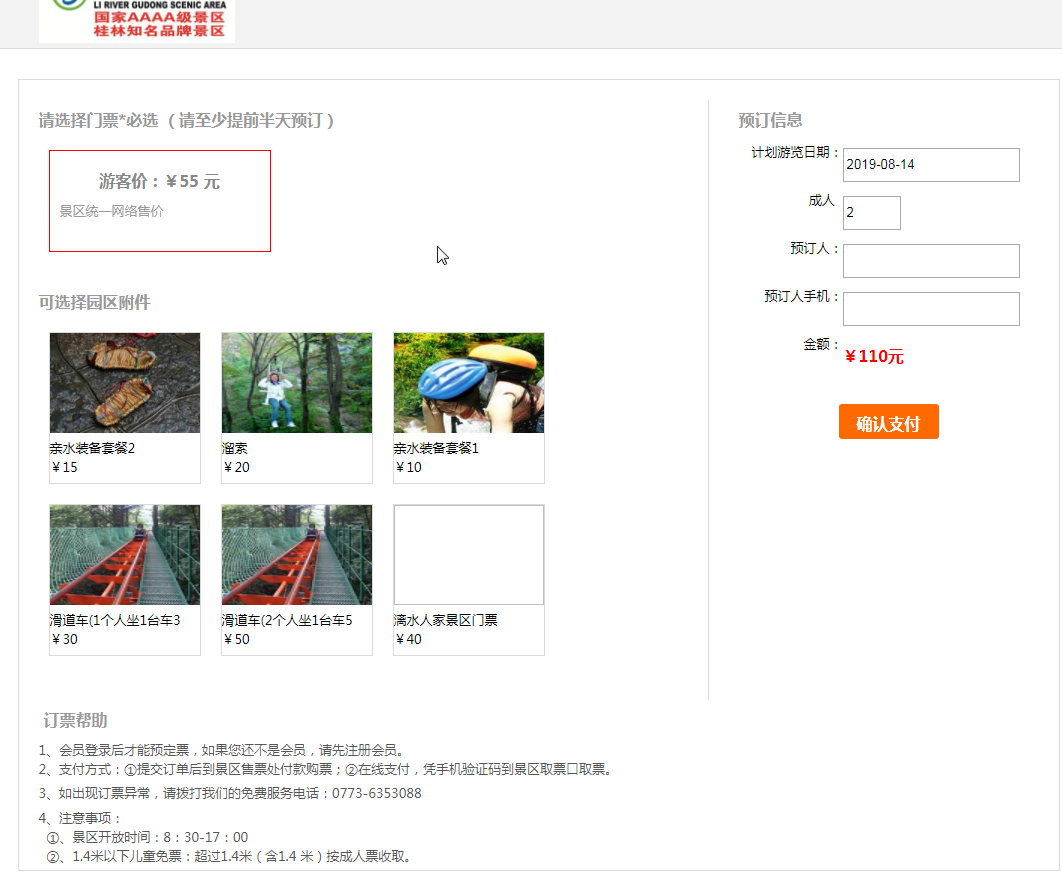Focus the 预订人 name input box
This screenshot has height=873, width=1062.
click(931, 261)
